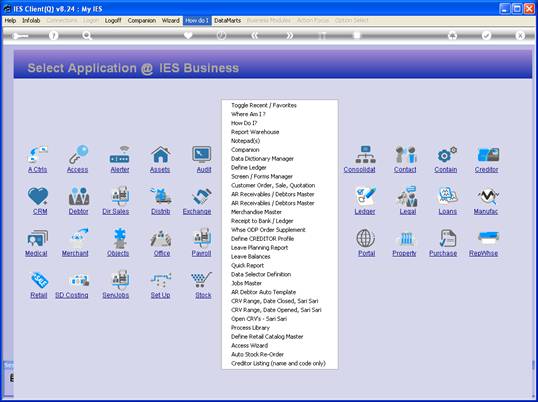Open the A Ctrls application icon

pos(38,154)
